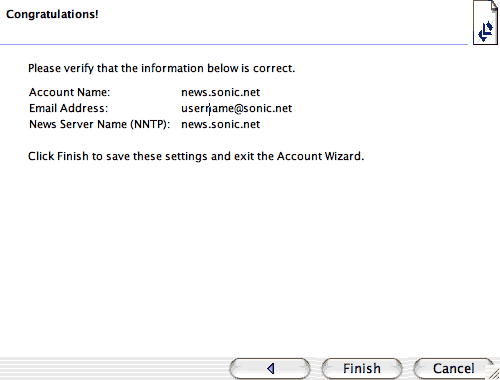The width and height of the screenshot is (500, 380).
Task: Click the 'Please verify that the information' sentence
Action: [x=162, y=68]
